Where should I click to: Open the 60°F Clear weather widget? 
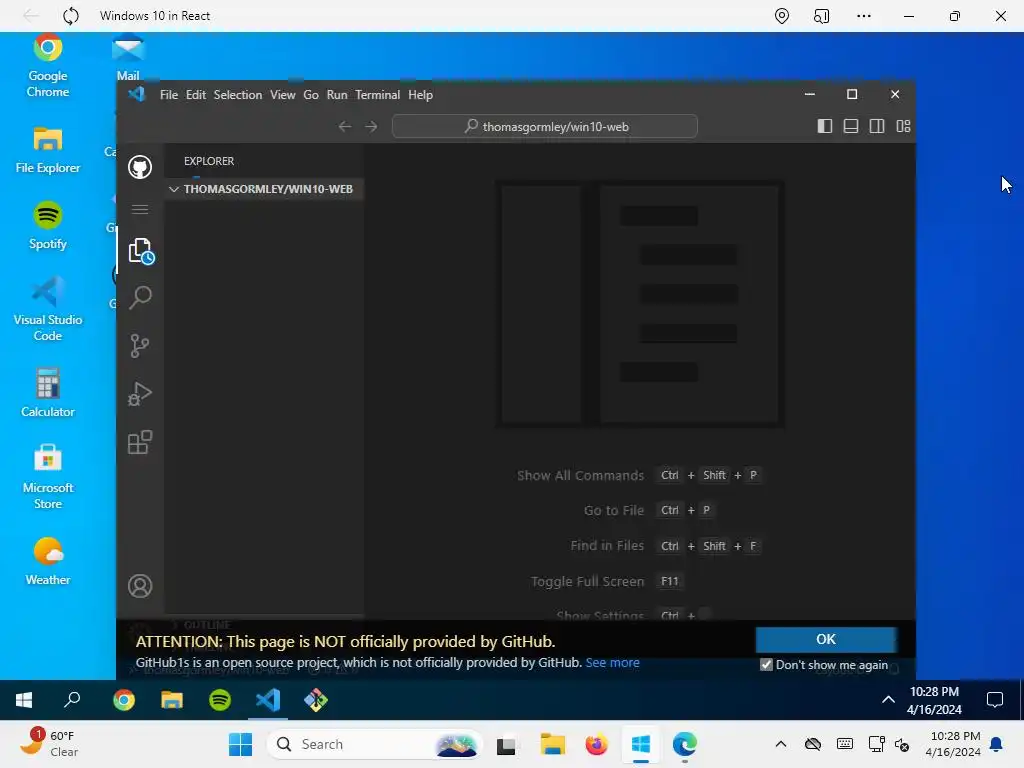(50, 743)
